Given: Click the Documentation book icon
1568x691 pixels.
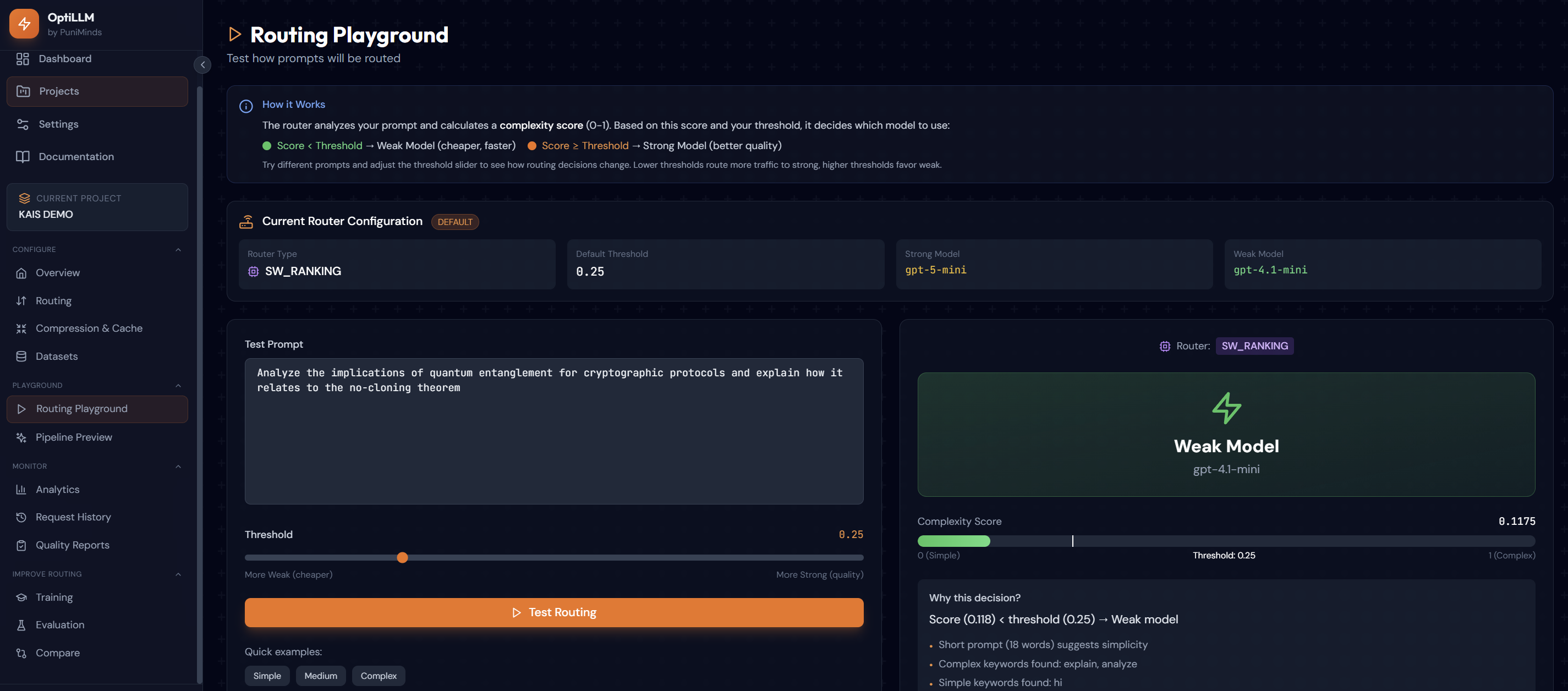Looking at the screenshot, I should pyautogui.click(x=23, y=156).
